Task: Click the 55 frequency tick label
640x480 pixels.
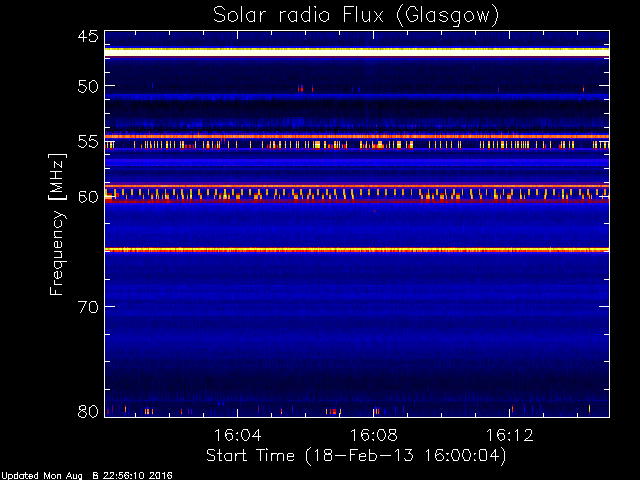Action: [x=88, y=142]
